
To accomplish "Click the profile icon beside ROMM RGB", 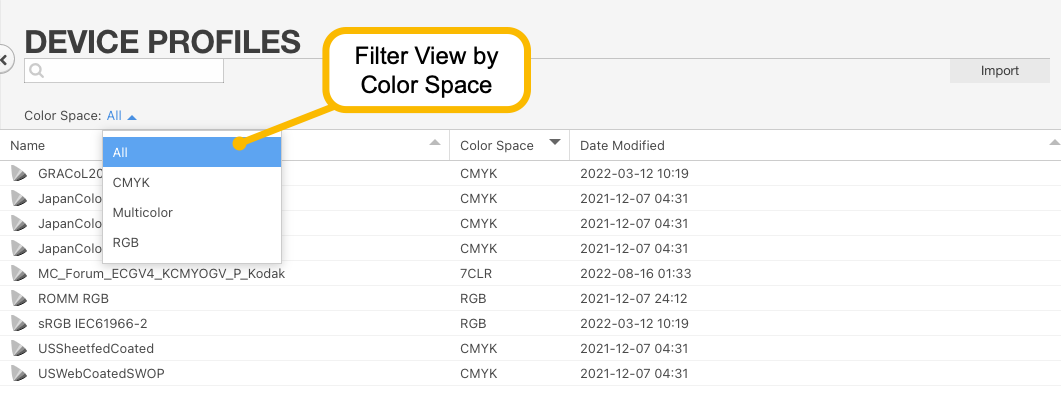I will (x=19, y=299).
